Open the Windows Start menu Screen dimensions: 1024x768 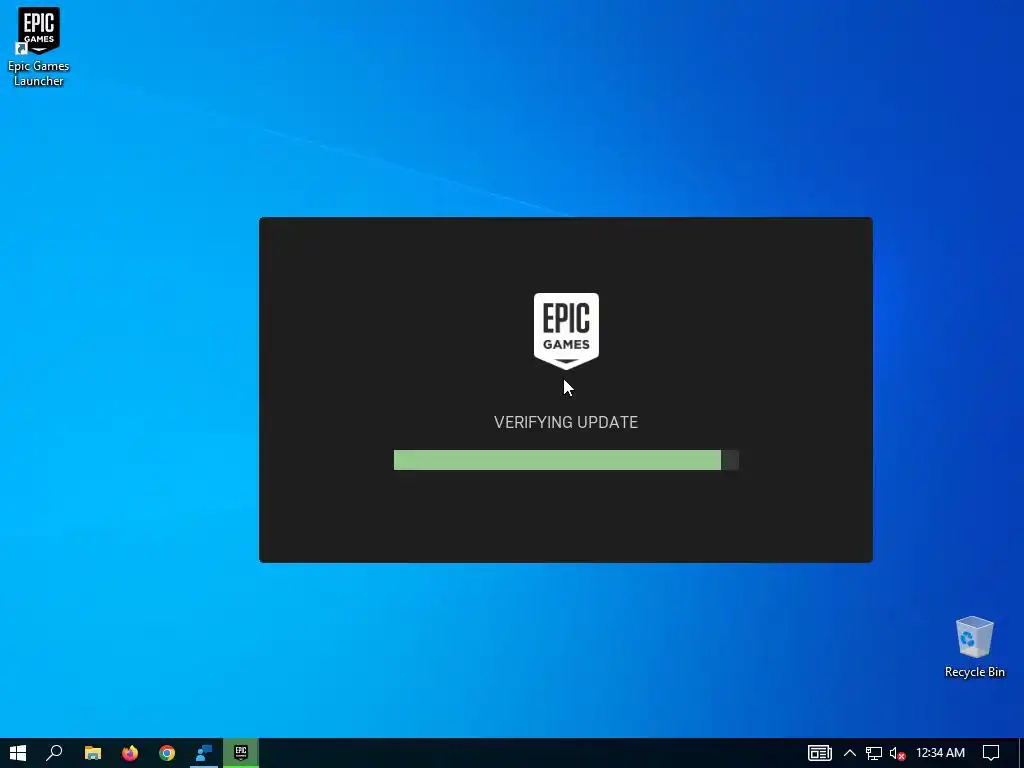tap(18, 753)
